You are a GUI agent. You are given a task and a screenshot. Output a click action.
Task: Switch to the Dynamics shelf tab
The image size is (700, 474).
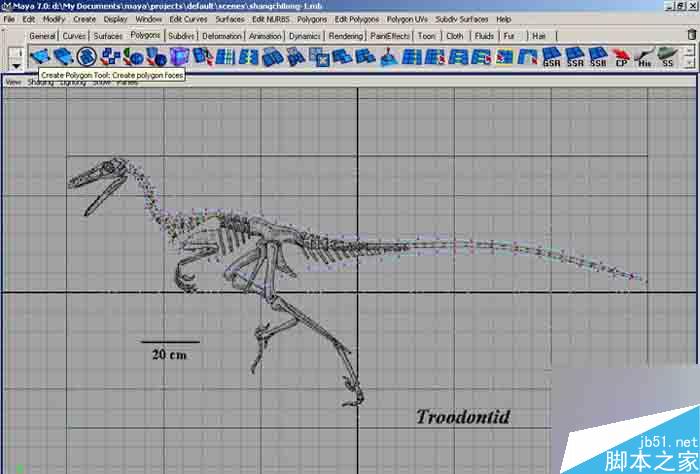point(304,36)
